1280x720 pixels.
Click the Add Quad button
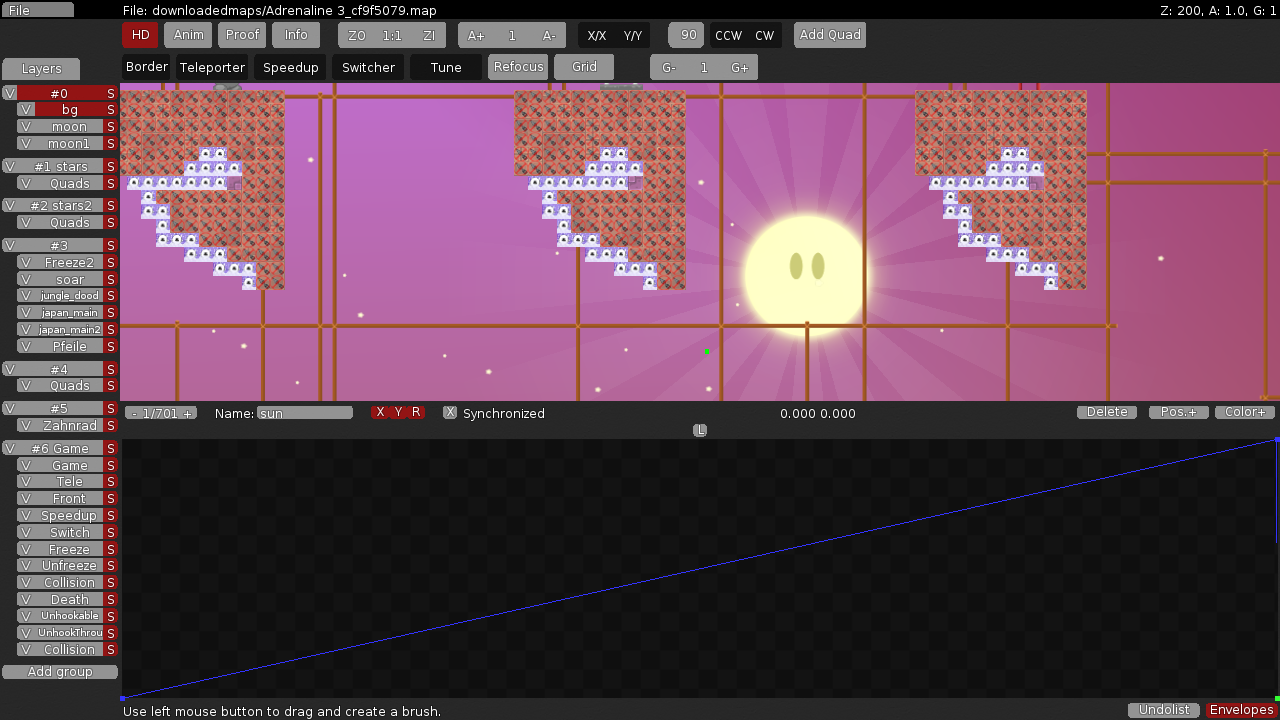[830, 35]
